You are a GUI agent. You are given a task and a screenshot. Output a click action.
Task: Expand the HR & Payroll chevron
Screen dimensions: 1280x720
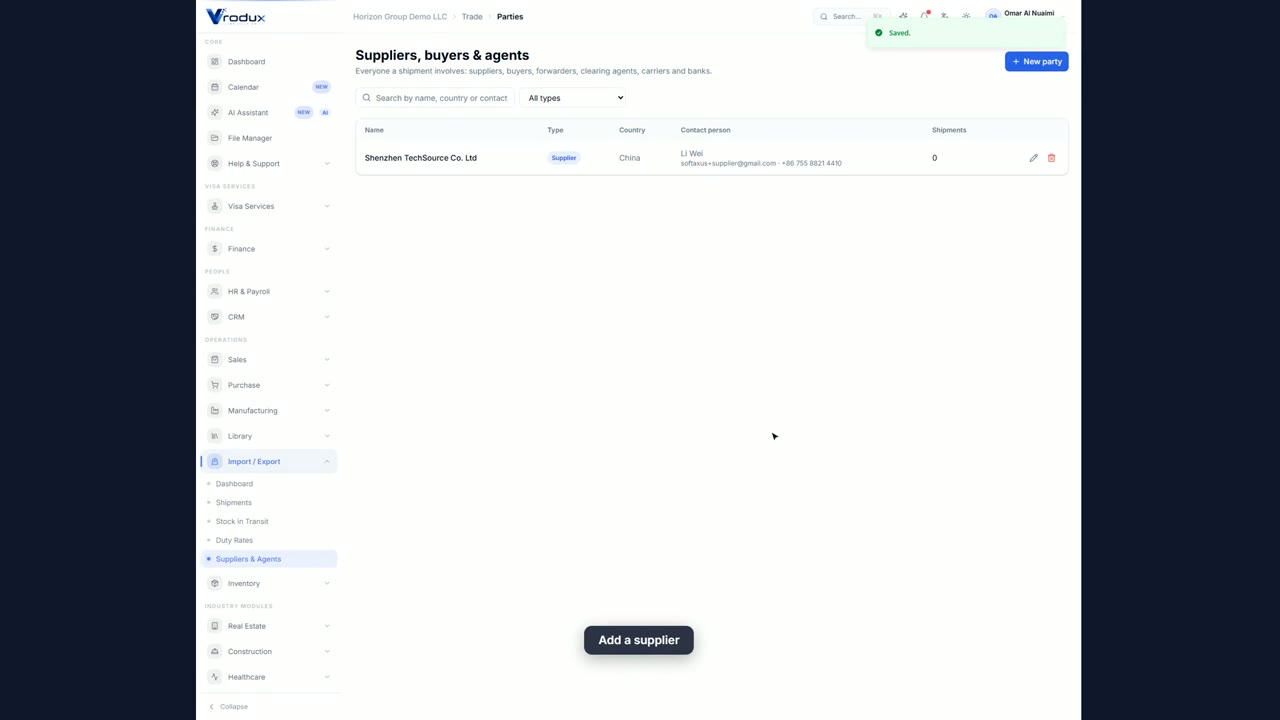tap(327, 291)
